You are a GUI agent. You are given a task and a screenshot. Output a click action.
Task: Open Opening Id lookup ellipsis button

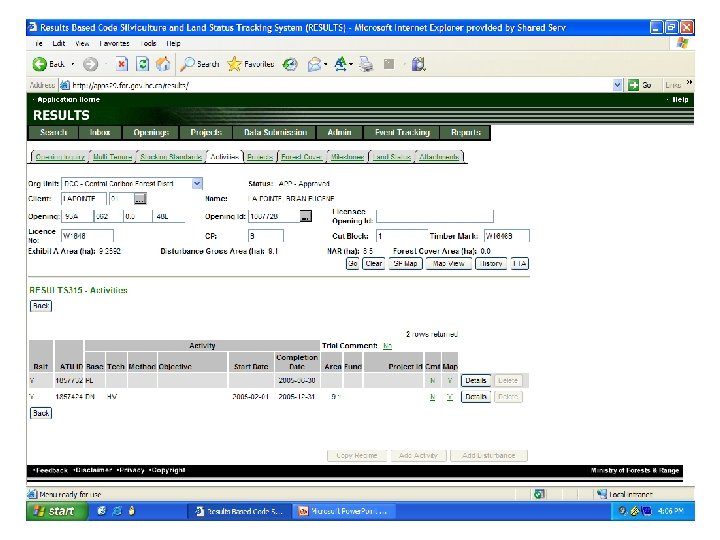tap(306, 216)
